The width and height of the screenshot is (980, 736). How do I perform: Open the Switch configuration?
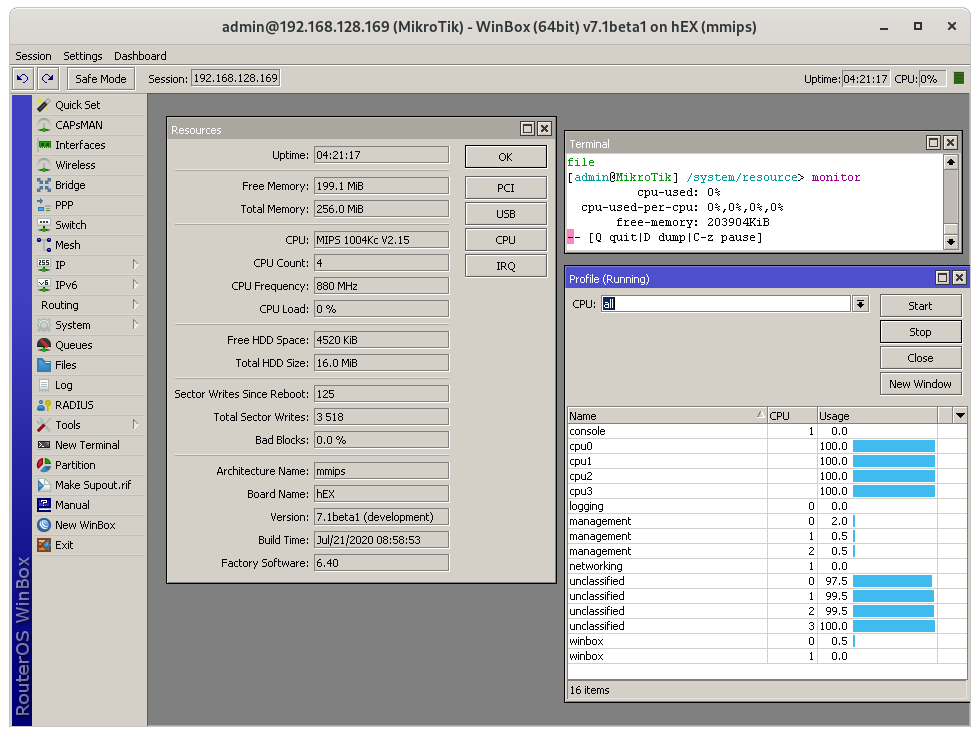coord(90,225)
